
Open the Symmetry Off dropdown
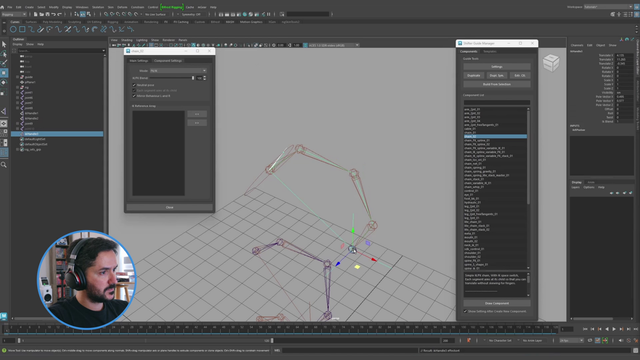(x=191, y=14)
